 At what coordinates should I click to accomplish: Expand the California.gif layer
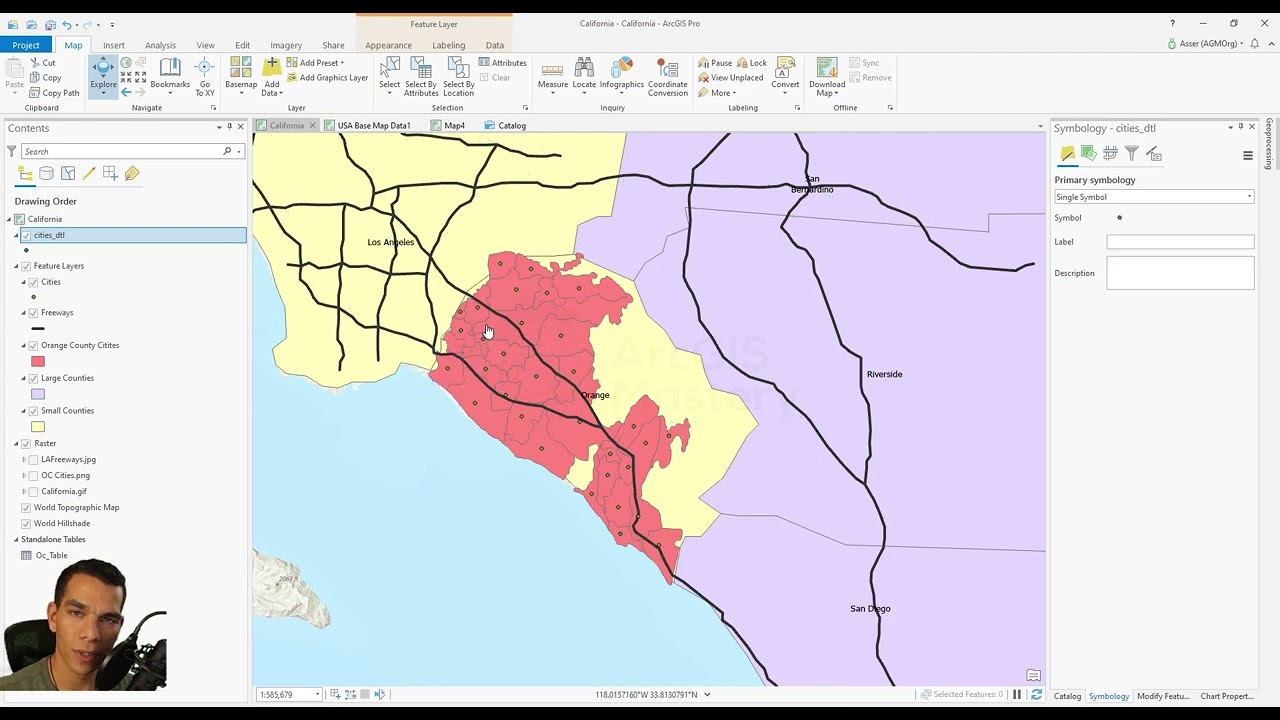24,492
